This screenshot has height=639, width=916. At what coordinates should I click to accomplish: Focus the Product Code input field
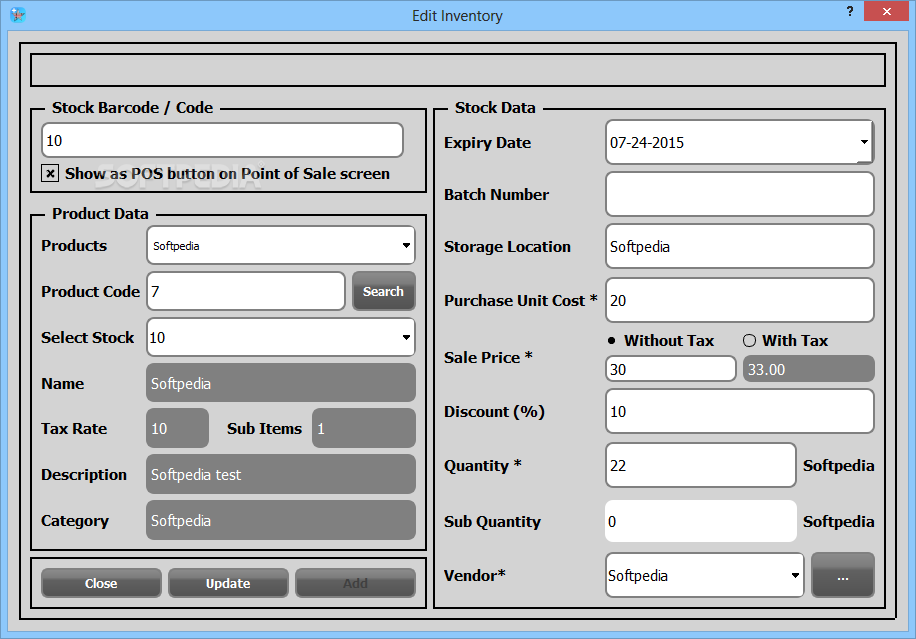pyautogui.click(x=246, y=291)
